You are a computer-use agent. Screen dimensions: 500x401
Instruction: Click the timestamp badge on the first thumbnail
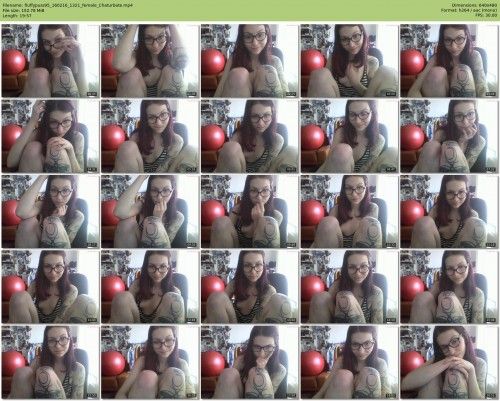pos(92,94)
